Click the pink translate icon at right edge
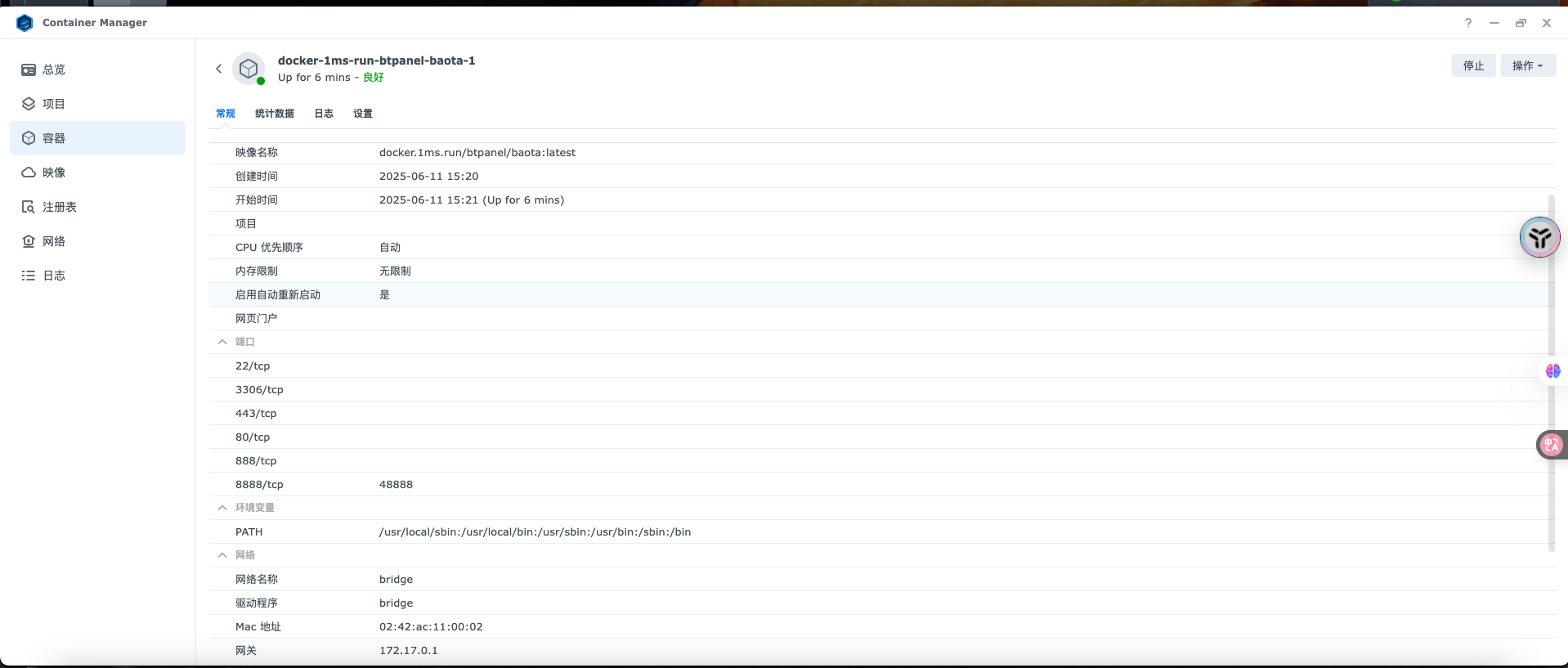 (x=1551, y=445)
